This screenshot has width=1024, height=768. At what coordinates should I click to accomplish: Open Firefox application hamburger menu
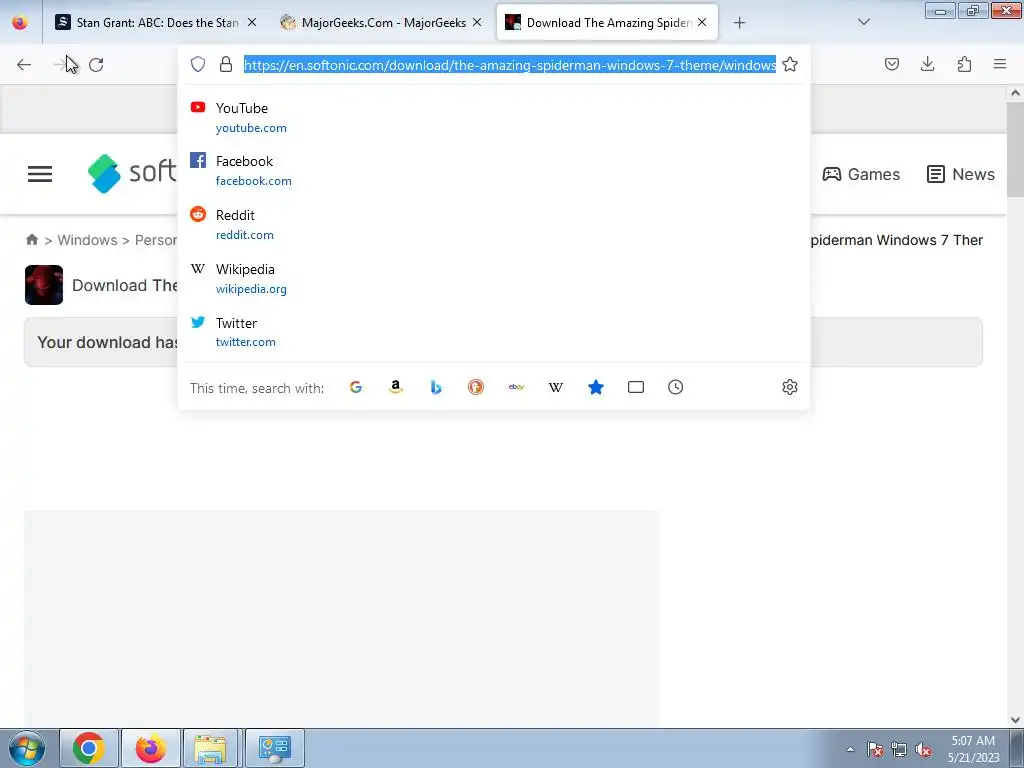click(x=1000, y=64)
